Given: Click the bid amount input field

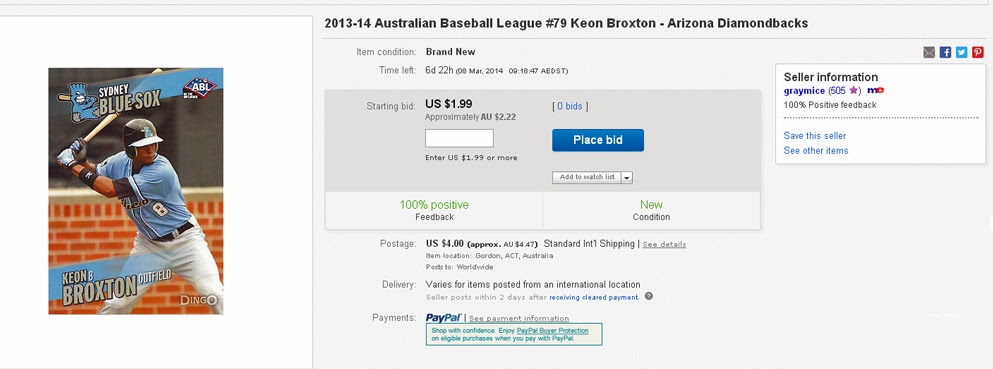Looking at the screenshot, I should pyautogui.click(x=459, y=138).
